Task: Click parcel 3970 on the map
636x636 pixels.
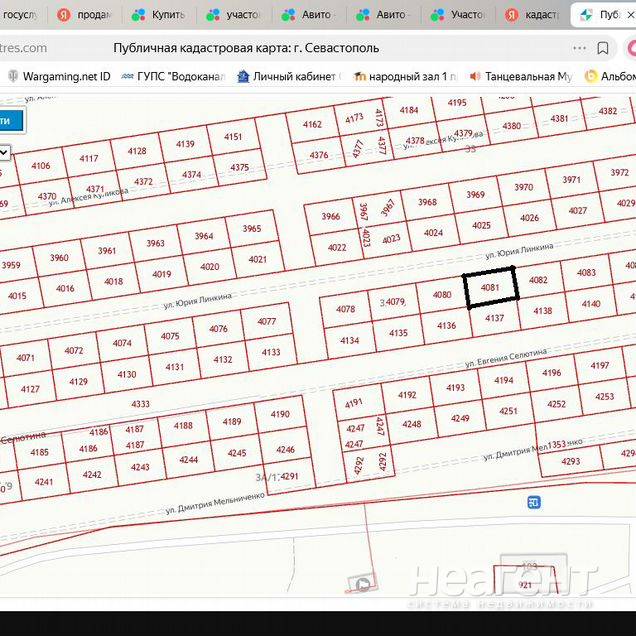Action: coord(523,187)
